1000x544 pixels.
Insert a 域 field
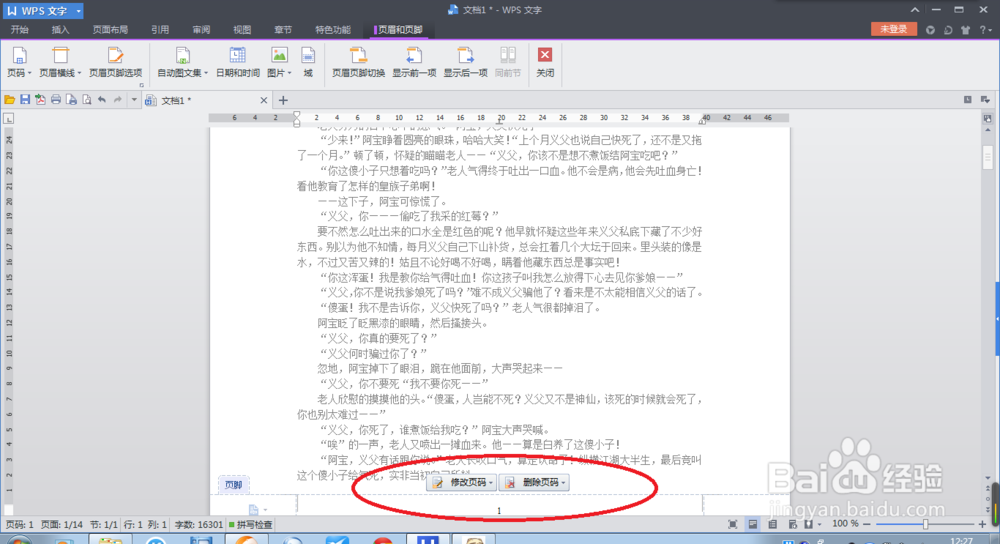(x=308, y=62)
